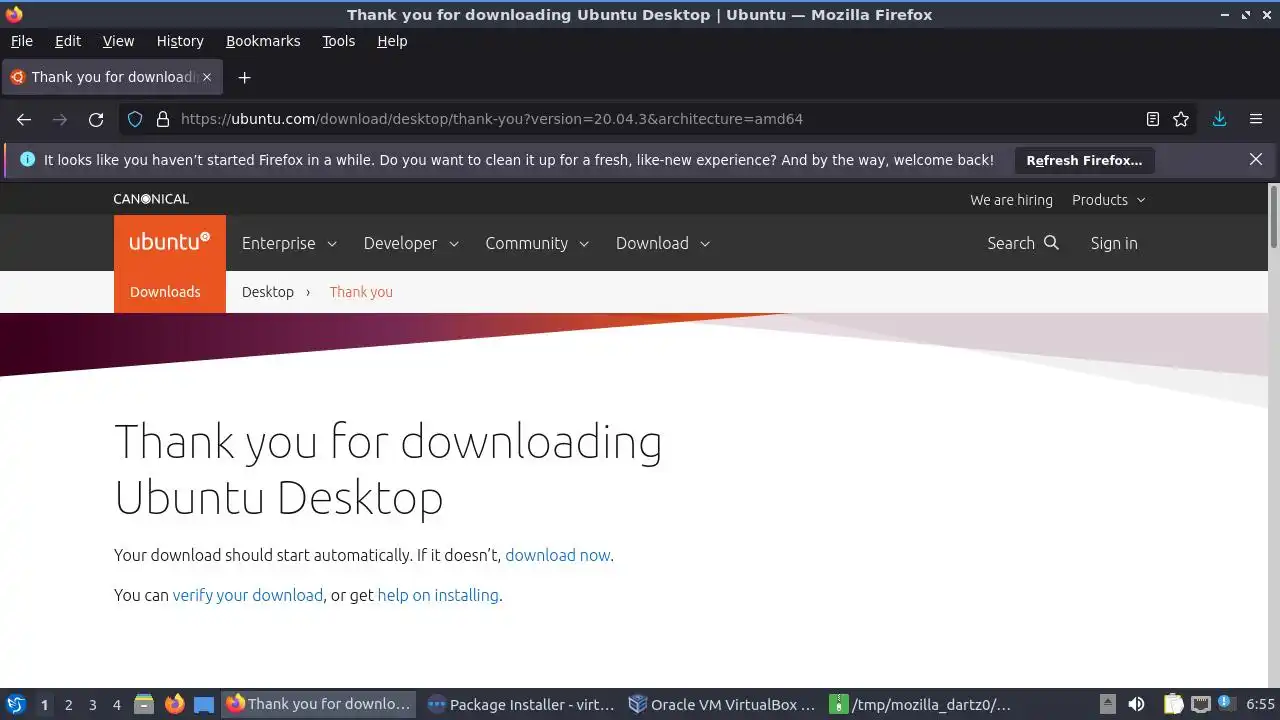This screenshot has width=1280, height=720.
Task: Click the Refresh Firefox… button
Action: pos(1084,160)
